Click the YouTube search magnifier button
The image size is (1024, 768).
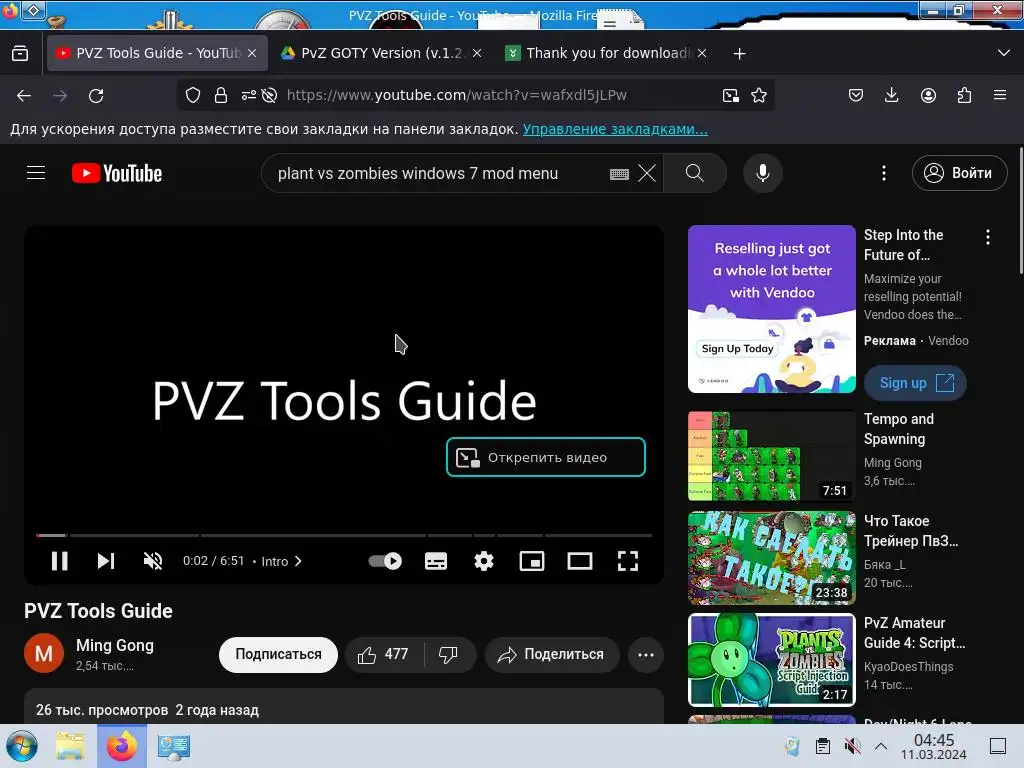[x=695, y=173]
